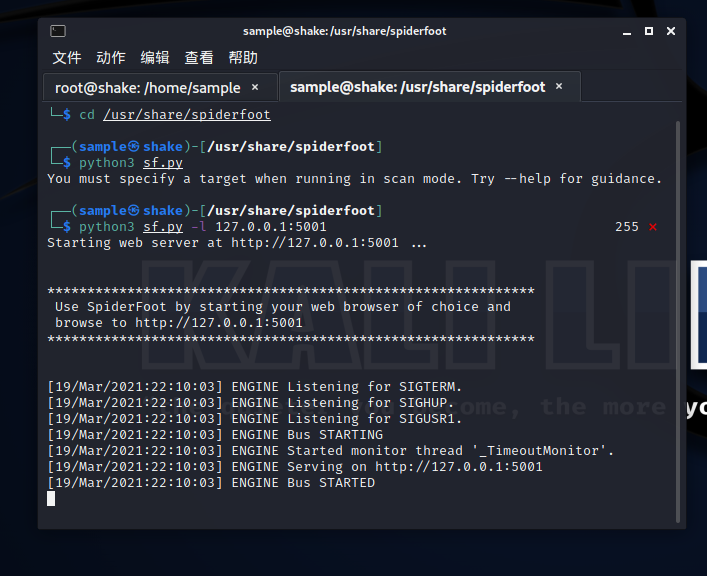The image size is (707, 576).
Task: Click the 'python3 sf.py -l 127.0.0.1:5001' command
Action: (203, 227)
